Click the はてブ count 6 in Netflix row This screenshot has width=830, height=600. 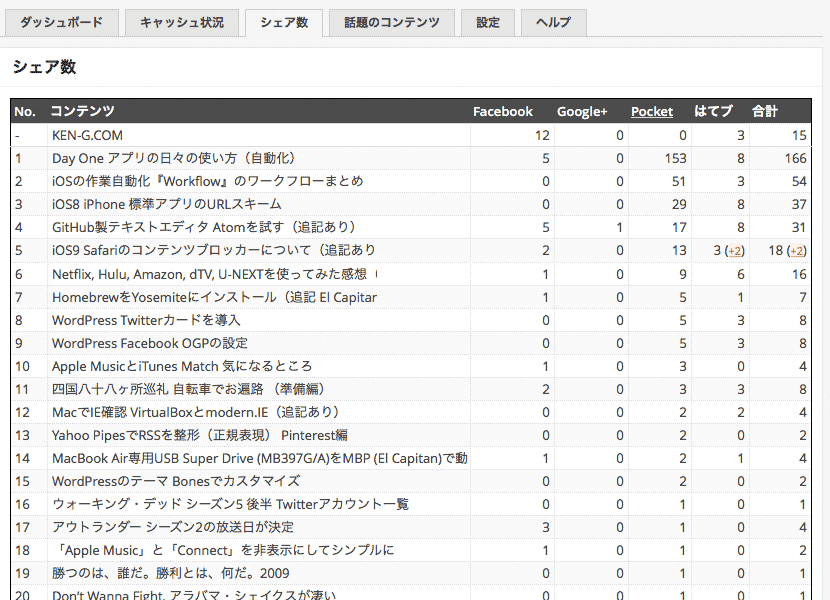(x=741, y=274)
